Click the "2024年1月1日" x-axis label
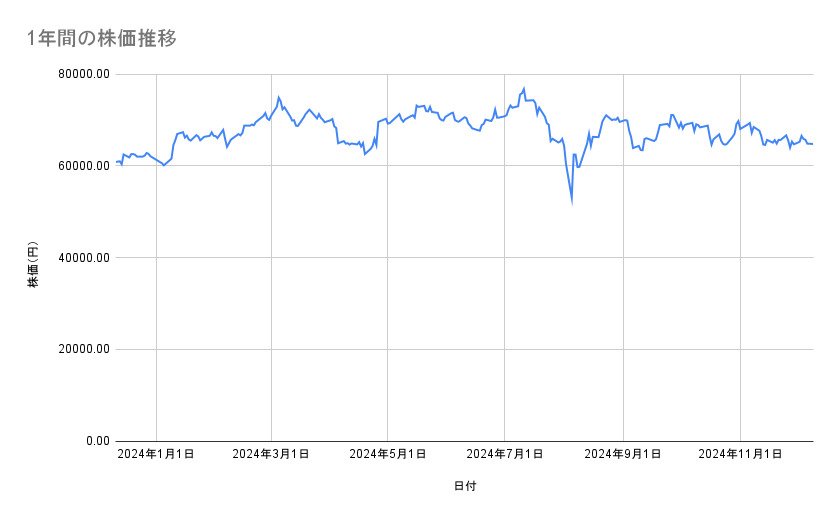Viewport: 839px width, 519px height. click(x=155, y=455)
